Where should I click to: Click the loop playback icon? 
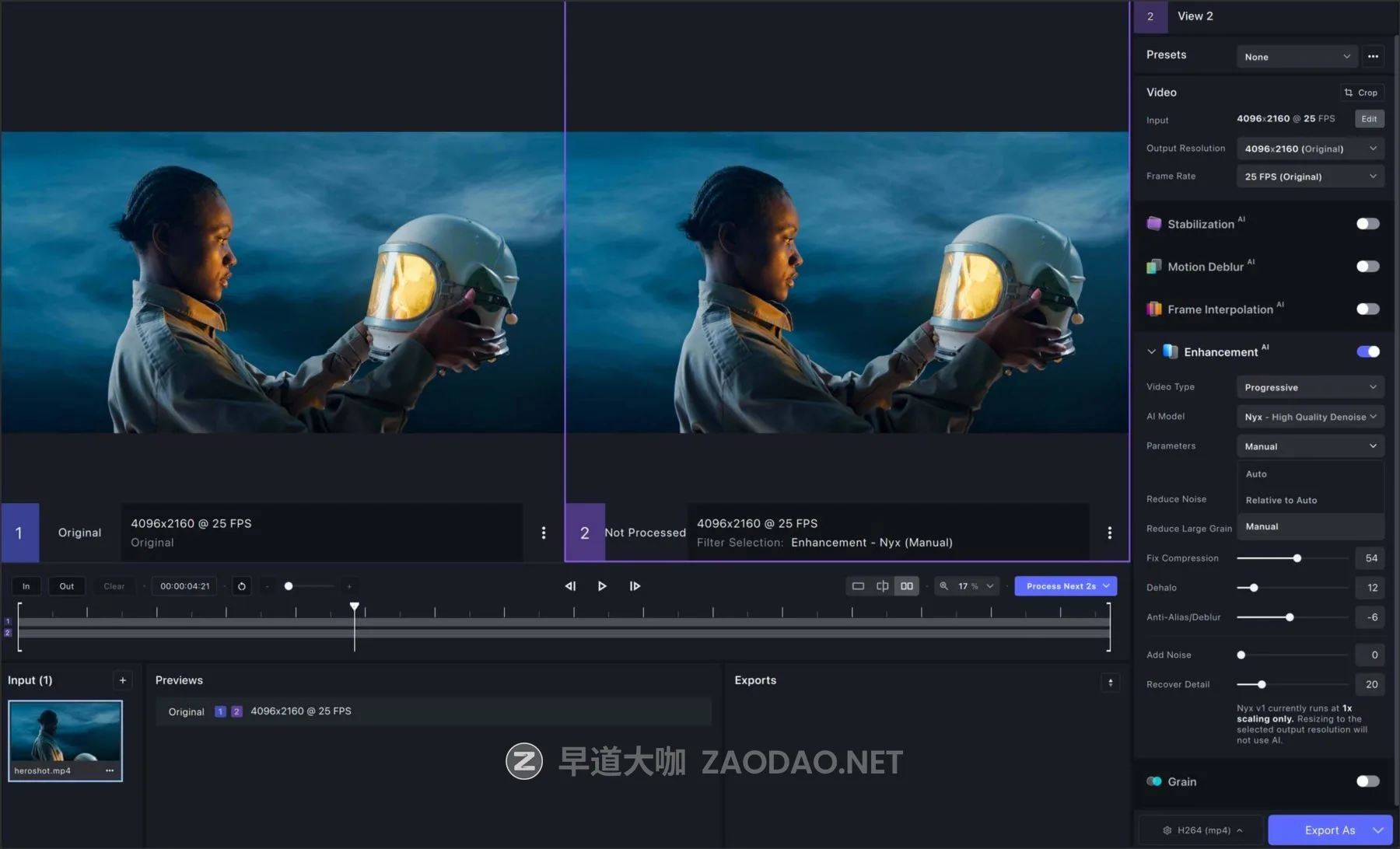click(241, 585)
